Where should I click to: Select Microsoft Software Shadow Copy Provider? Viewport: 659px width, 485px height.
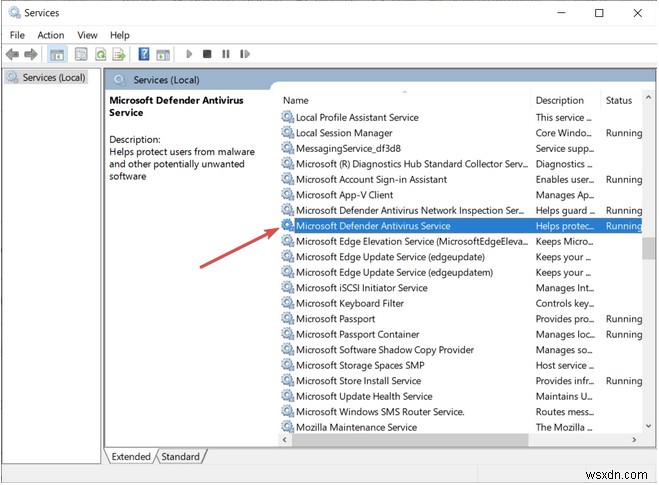[461, 351]
